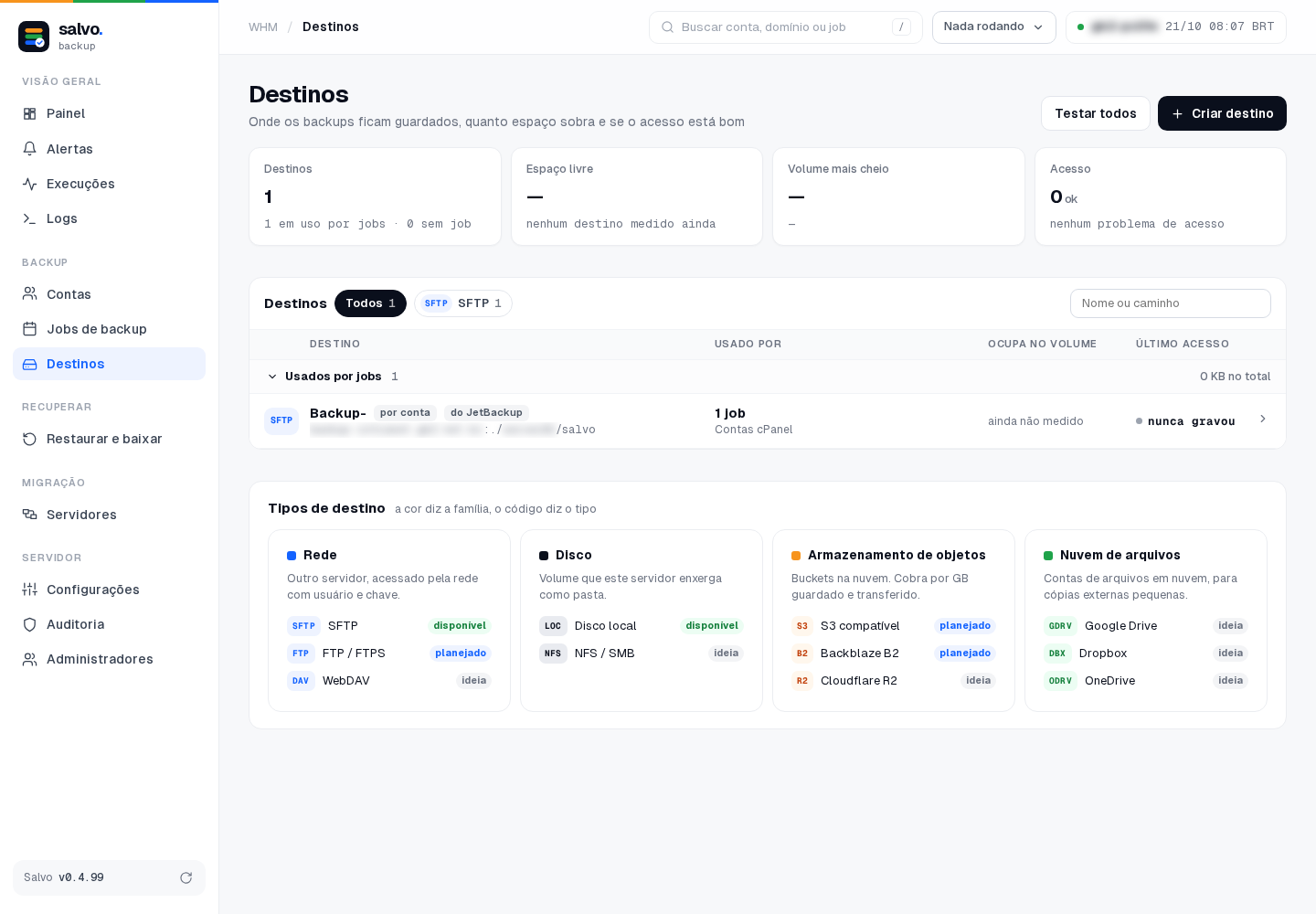
Task: Select the Todos filter tab
Action: (x=370, y=303)
